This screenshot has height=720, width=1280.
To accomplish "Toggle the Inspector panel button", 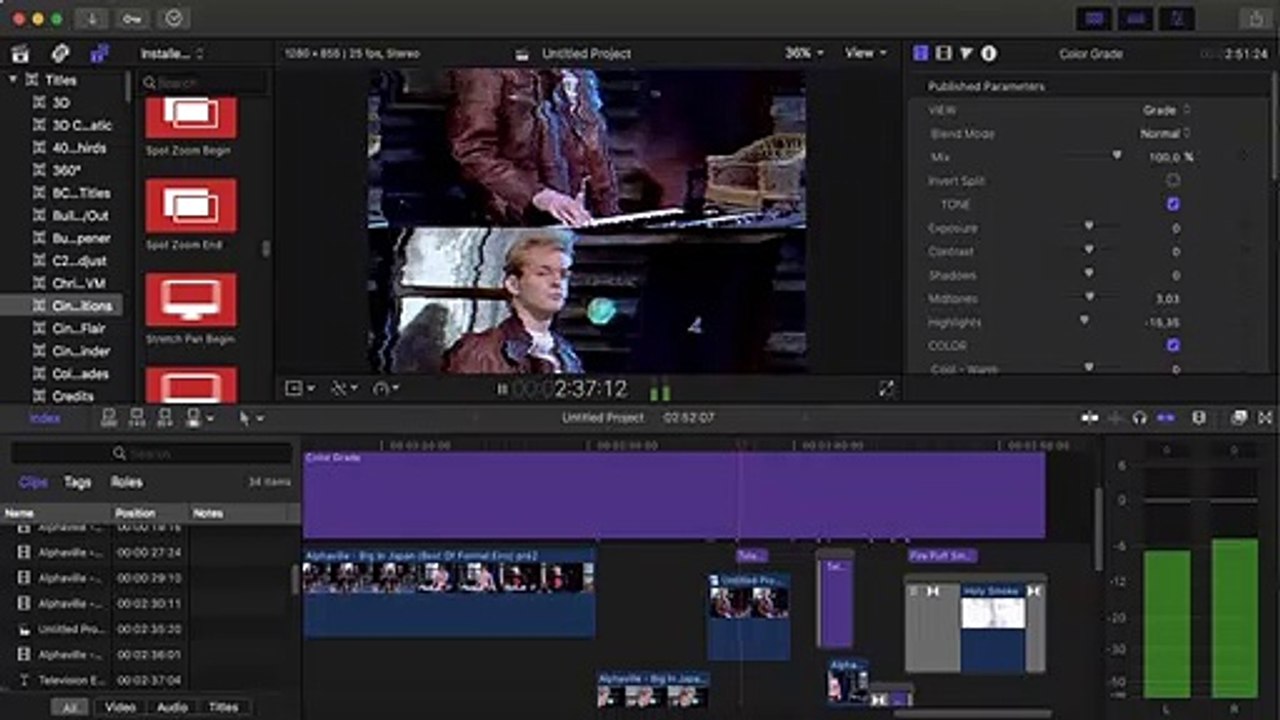I will [1178, 18].
